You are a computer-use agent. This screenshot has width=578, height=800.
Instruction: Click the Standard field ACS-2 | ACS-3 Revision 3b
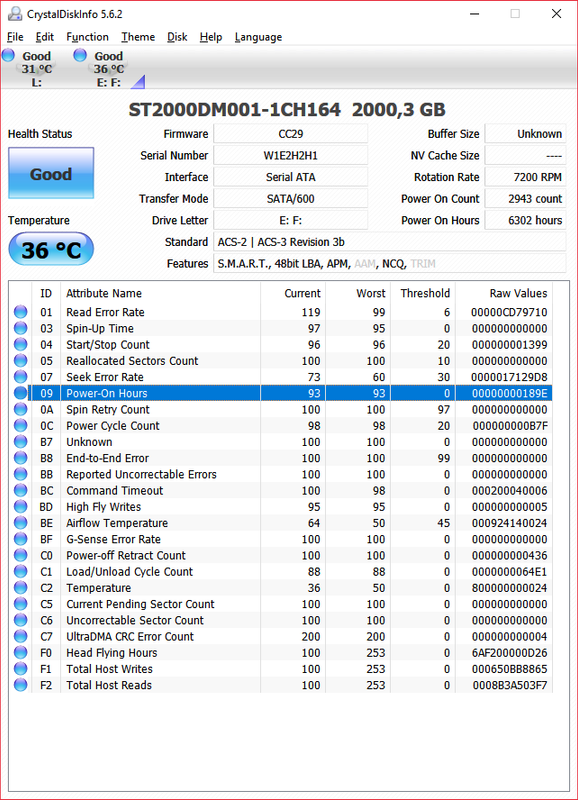(x=390, y=242)
